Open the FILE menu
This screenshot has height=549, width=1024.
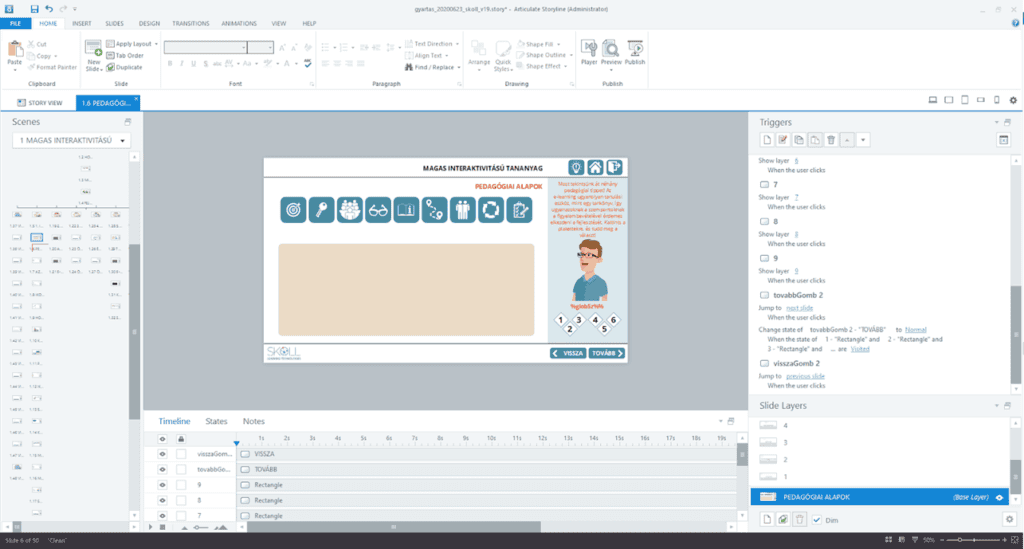point(15,24)
